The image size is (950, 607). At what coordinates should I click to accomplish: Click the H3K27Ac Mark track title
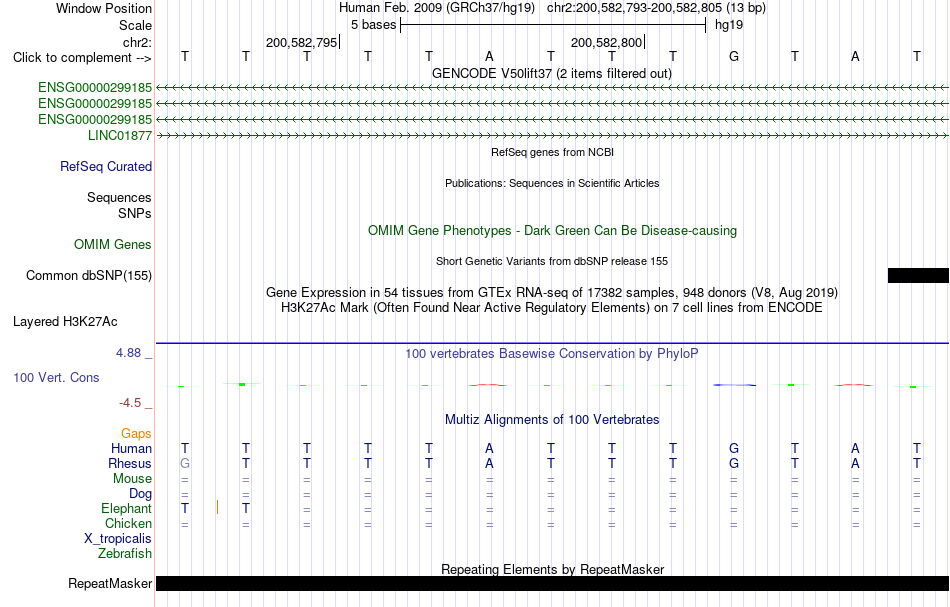coord(551,308)
